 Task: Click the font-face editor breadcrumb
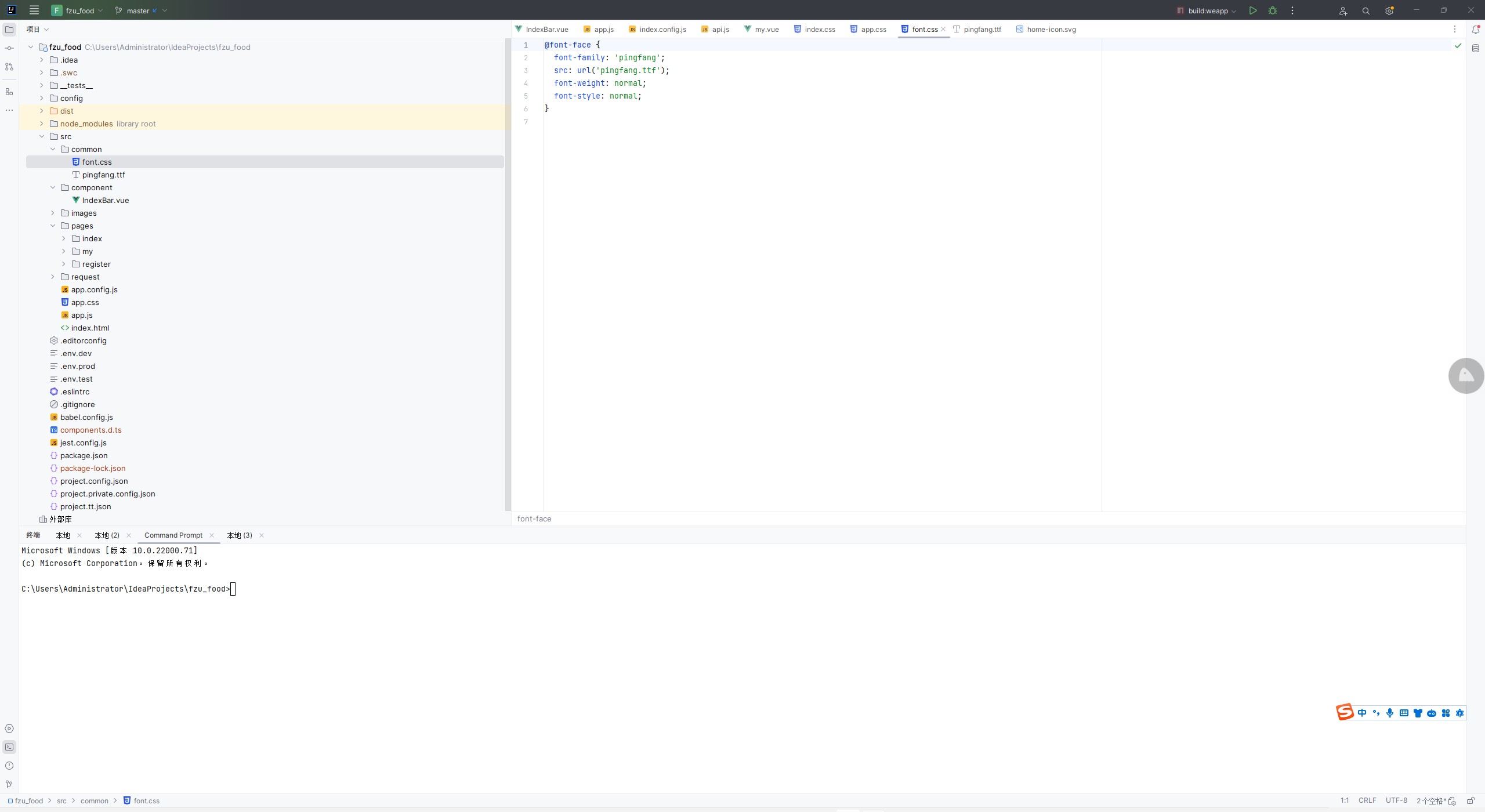tap(534, 519)
